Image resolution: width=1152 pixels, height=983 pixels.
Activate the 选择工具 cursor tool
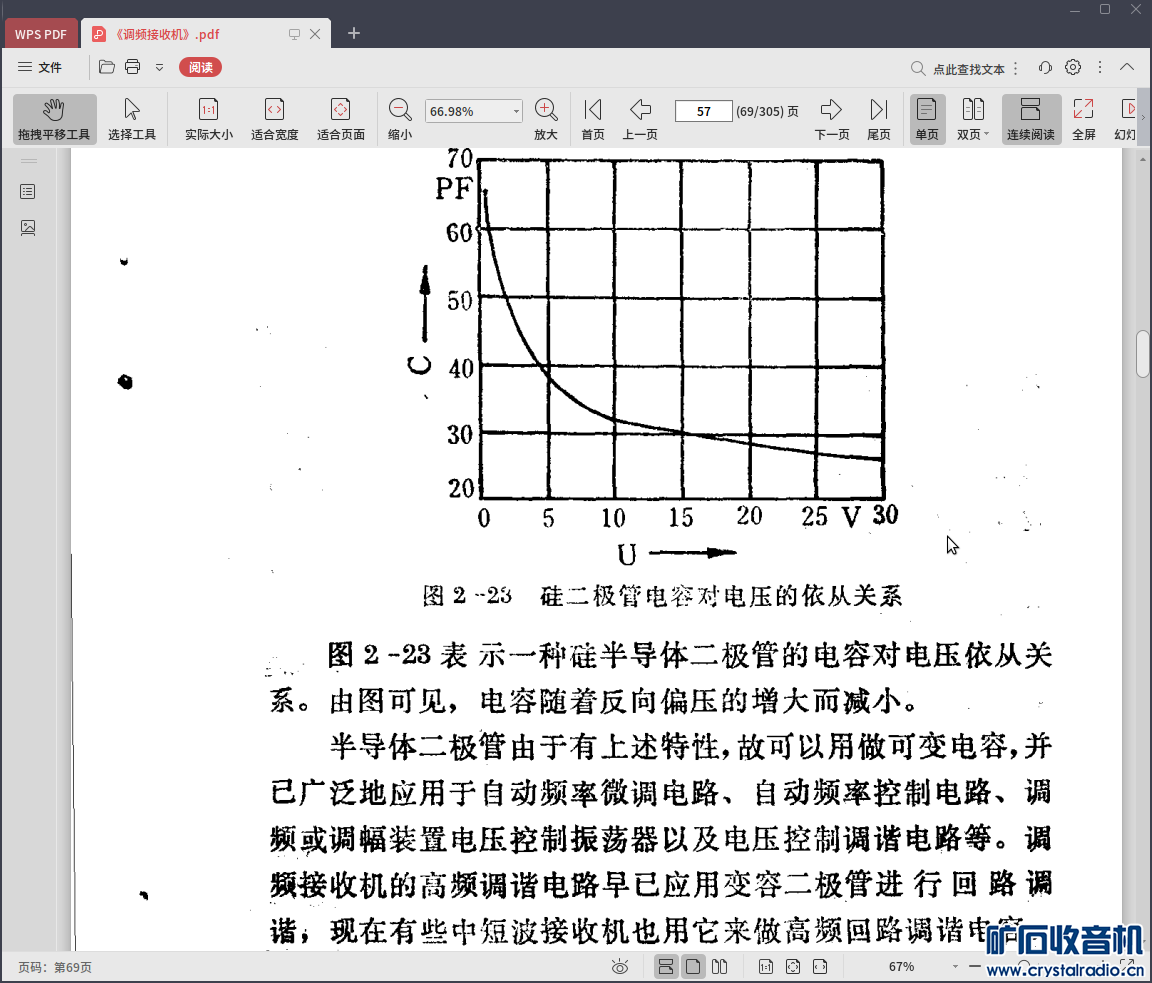132,119
